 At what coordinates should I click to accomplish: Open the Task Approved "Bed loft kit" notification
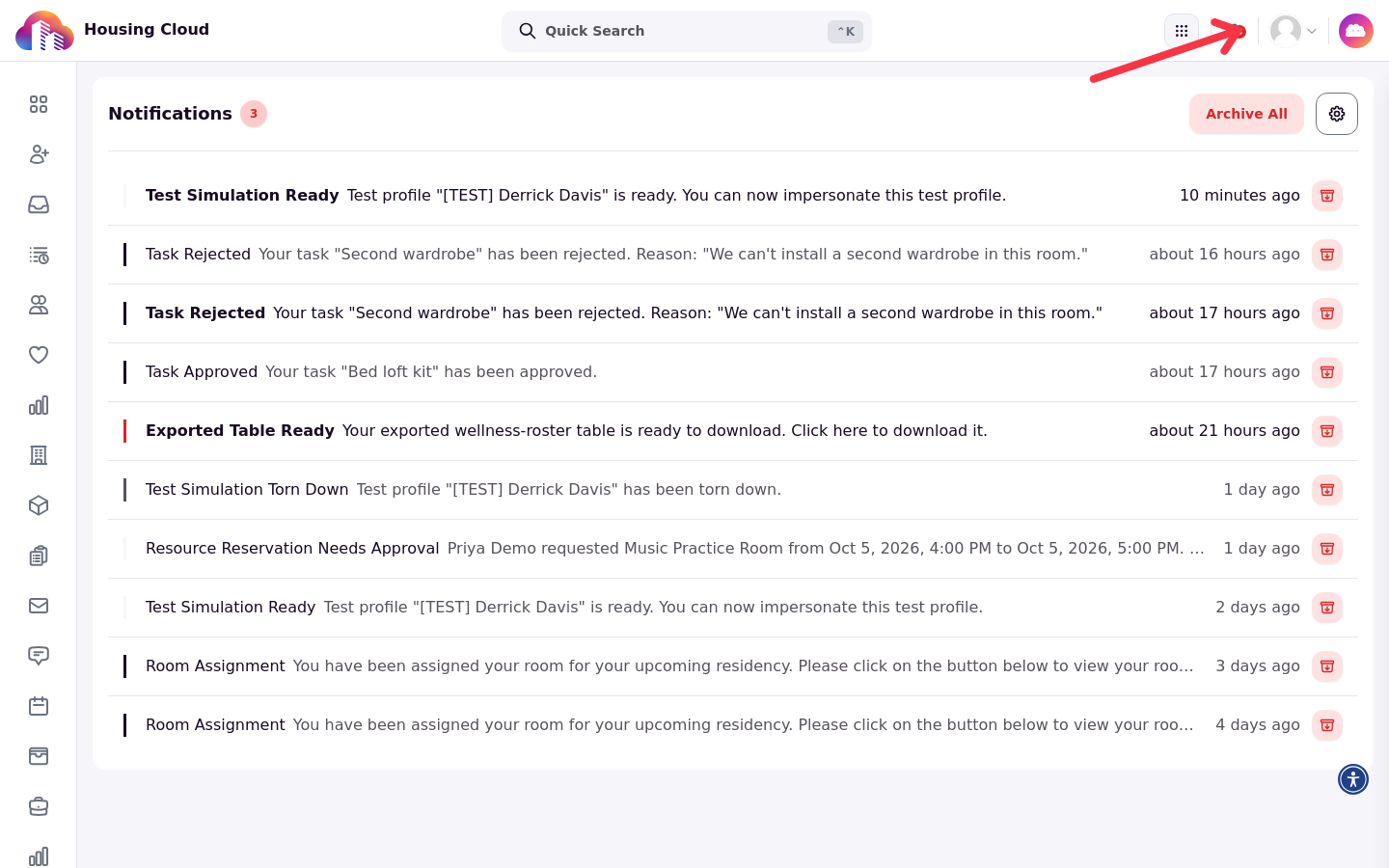tap(733, 372)
